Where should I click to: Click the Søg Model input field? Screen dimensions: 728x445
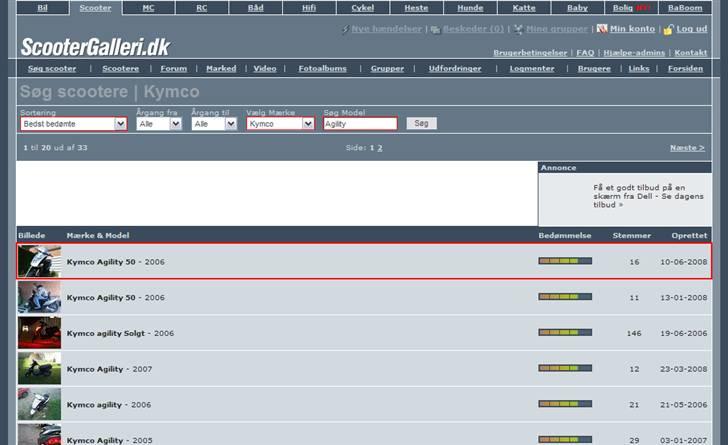tap(360, 124)
